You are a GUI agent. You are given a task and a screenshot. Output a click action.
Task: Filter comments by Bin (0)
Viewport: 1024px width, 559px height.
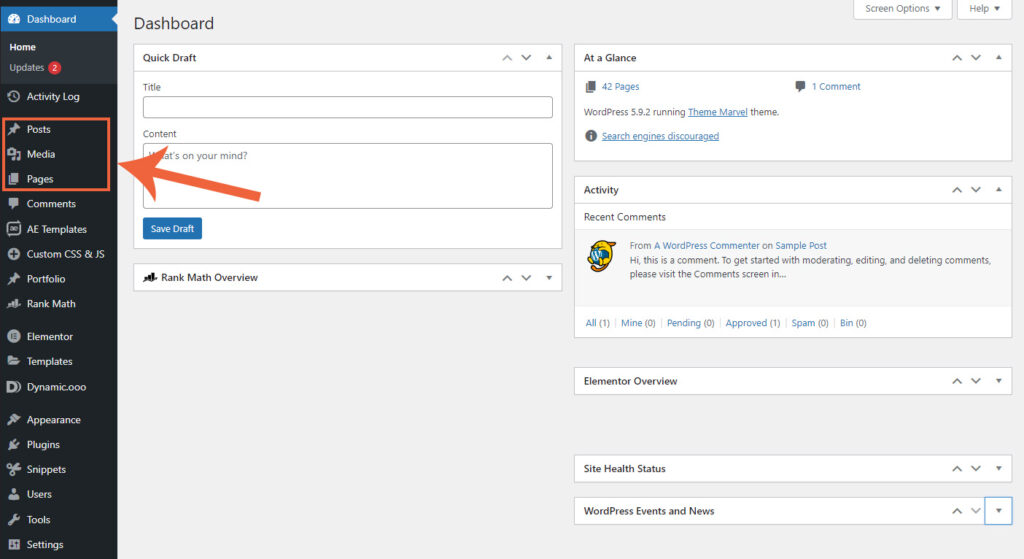coord(853,323)
